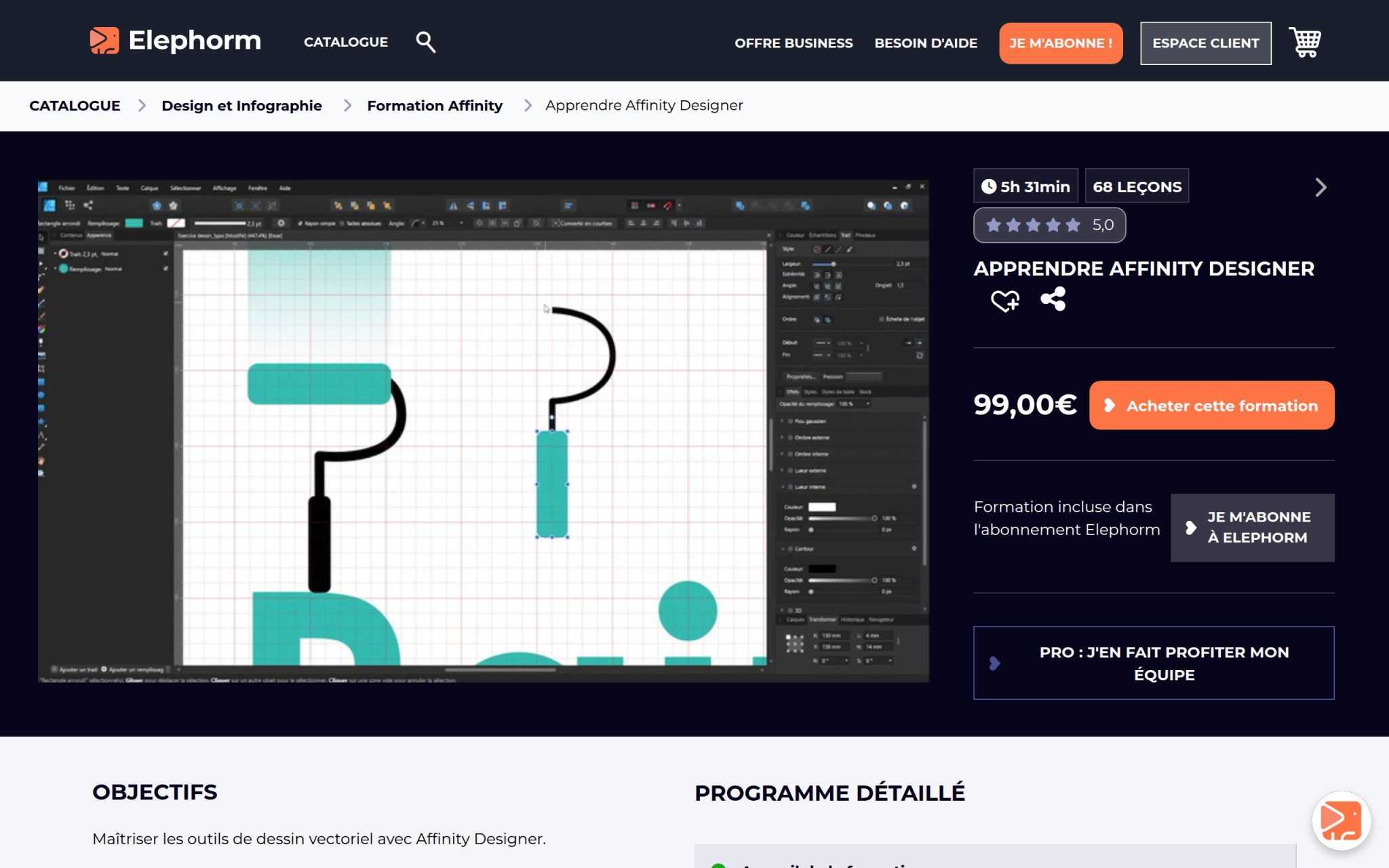Click the Elephorm logo in the header
The width and height of the screenshot is (1389, 868).
[175, 41]
